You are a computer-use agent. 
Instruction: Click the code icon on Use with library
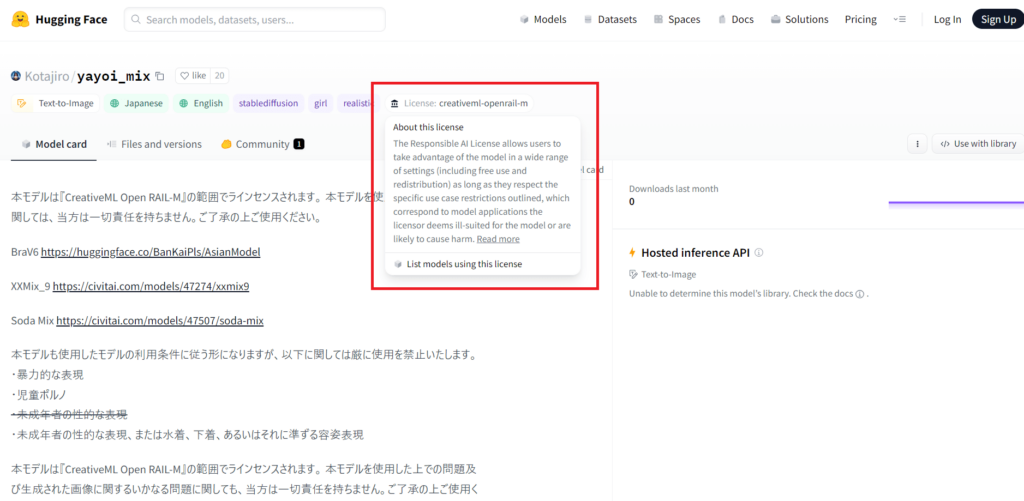944,144
